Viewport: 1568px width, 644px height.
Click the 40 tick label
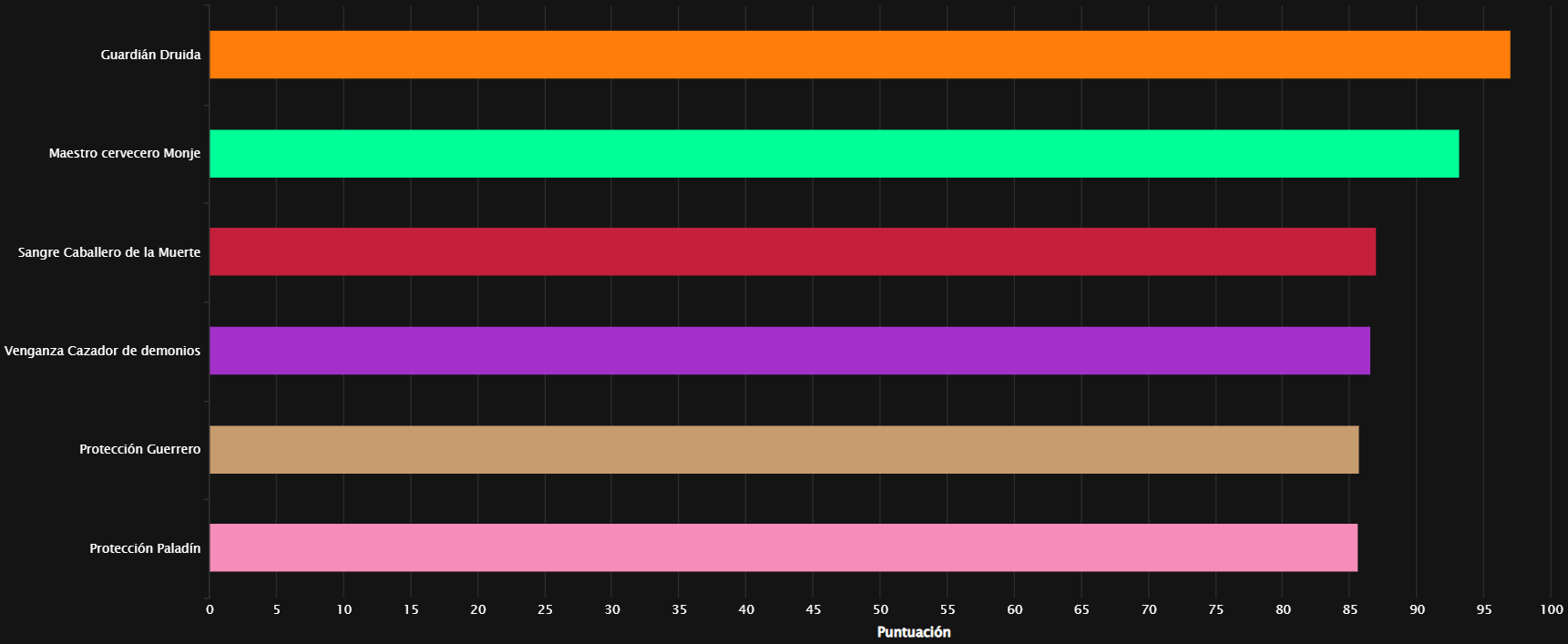(x=746, y=609)
